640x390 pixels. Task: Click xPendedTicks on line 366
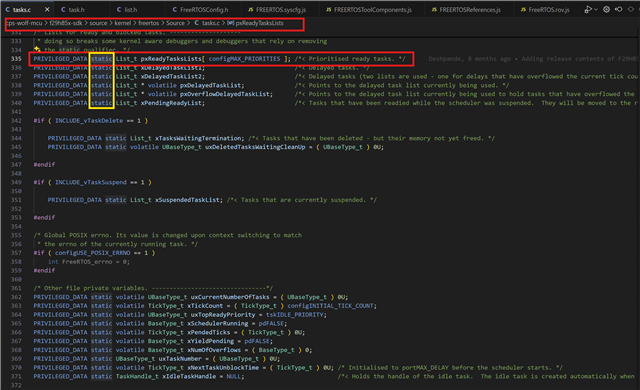point(209,332)
